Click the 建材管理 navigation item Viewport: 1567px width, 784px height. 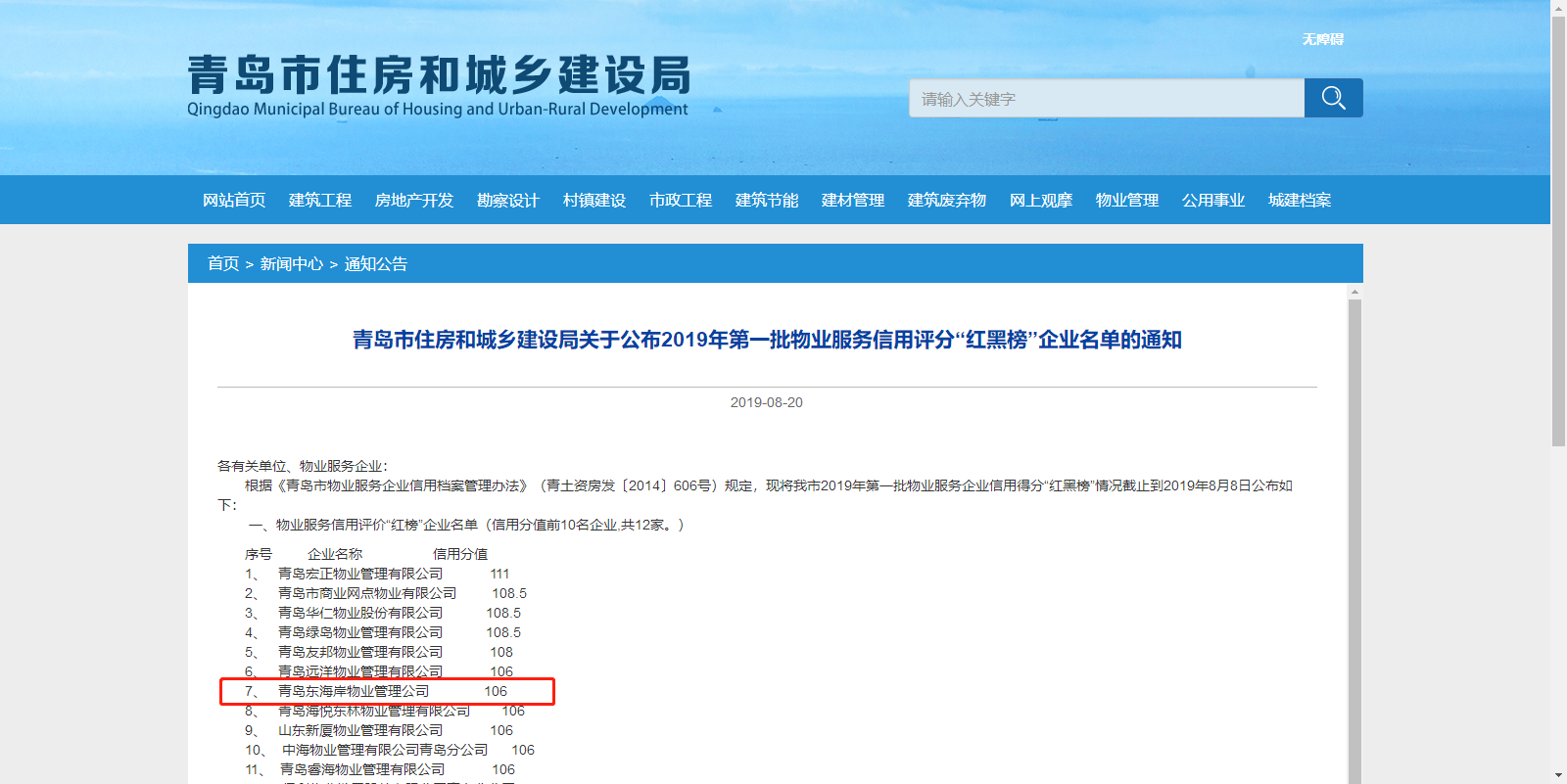coord(853,201)
